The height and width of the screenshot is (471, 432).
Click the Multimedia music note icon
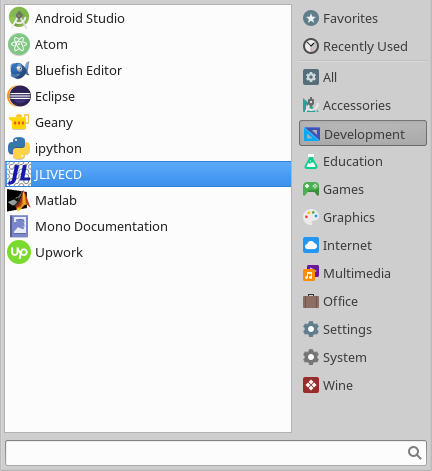(x=311, y=273)
